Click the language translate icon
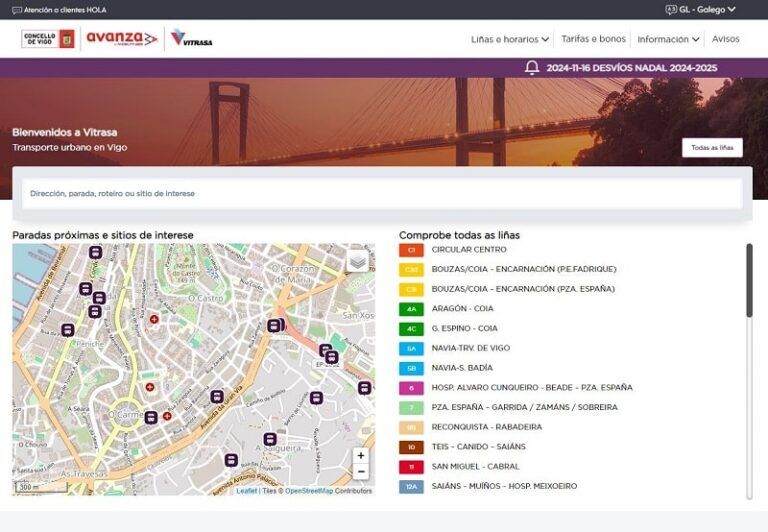 click(671, 9)
